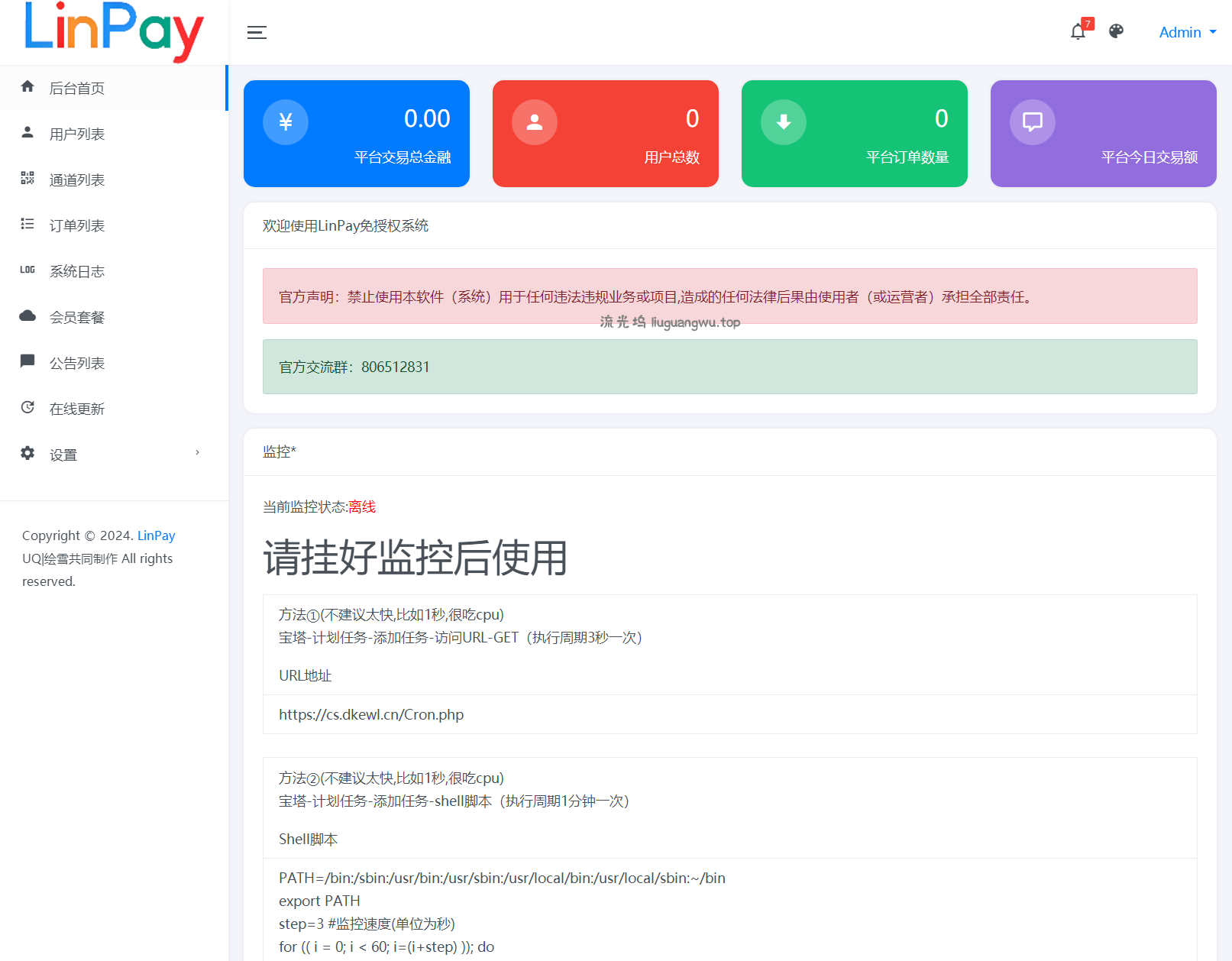The image size is (1232, 961).
Task: Open 公告列表 in the sidebar
Action: tap(77, 363)
